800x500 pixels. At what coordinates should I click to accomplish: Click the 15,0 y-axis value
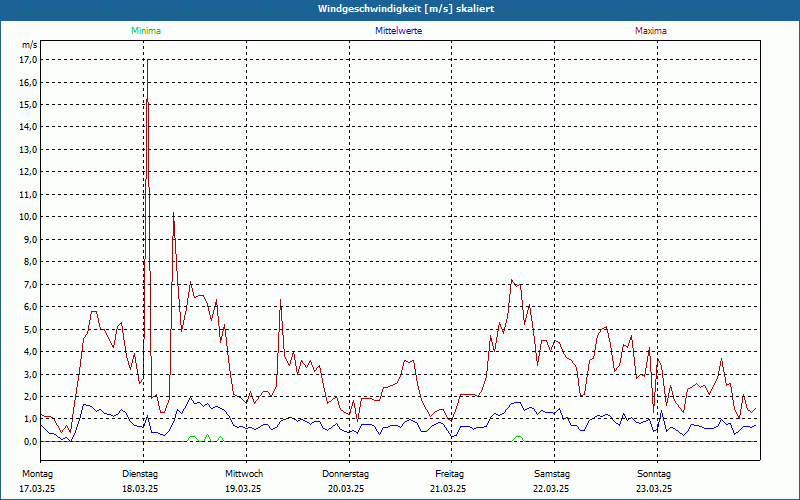coord(29,105)
